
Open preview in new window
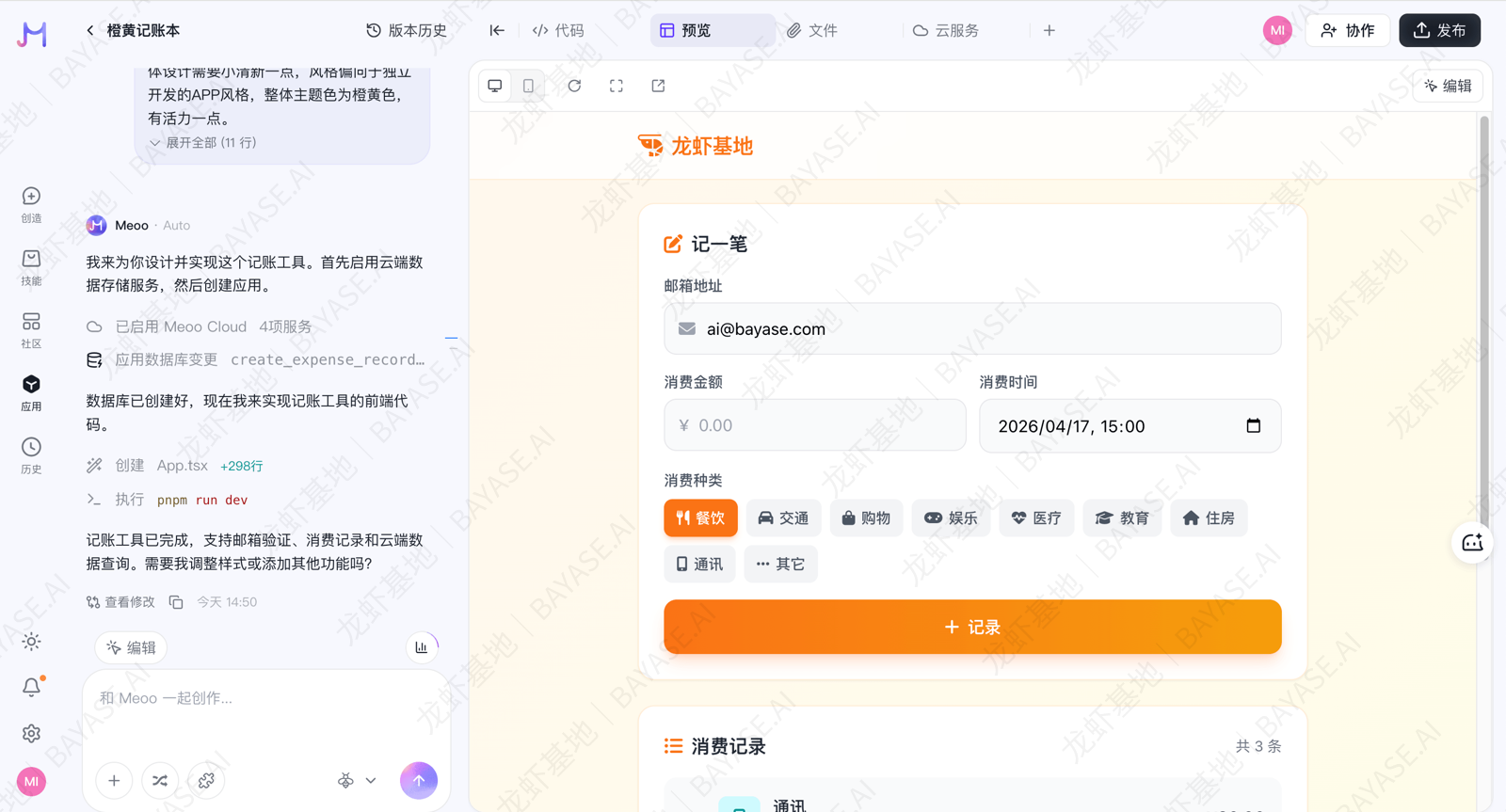coord(658,86)
